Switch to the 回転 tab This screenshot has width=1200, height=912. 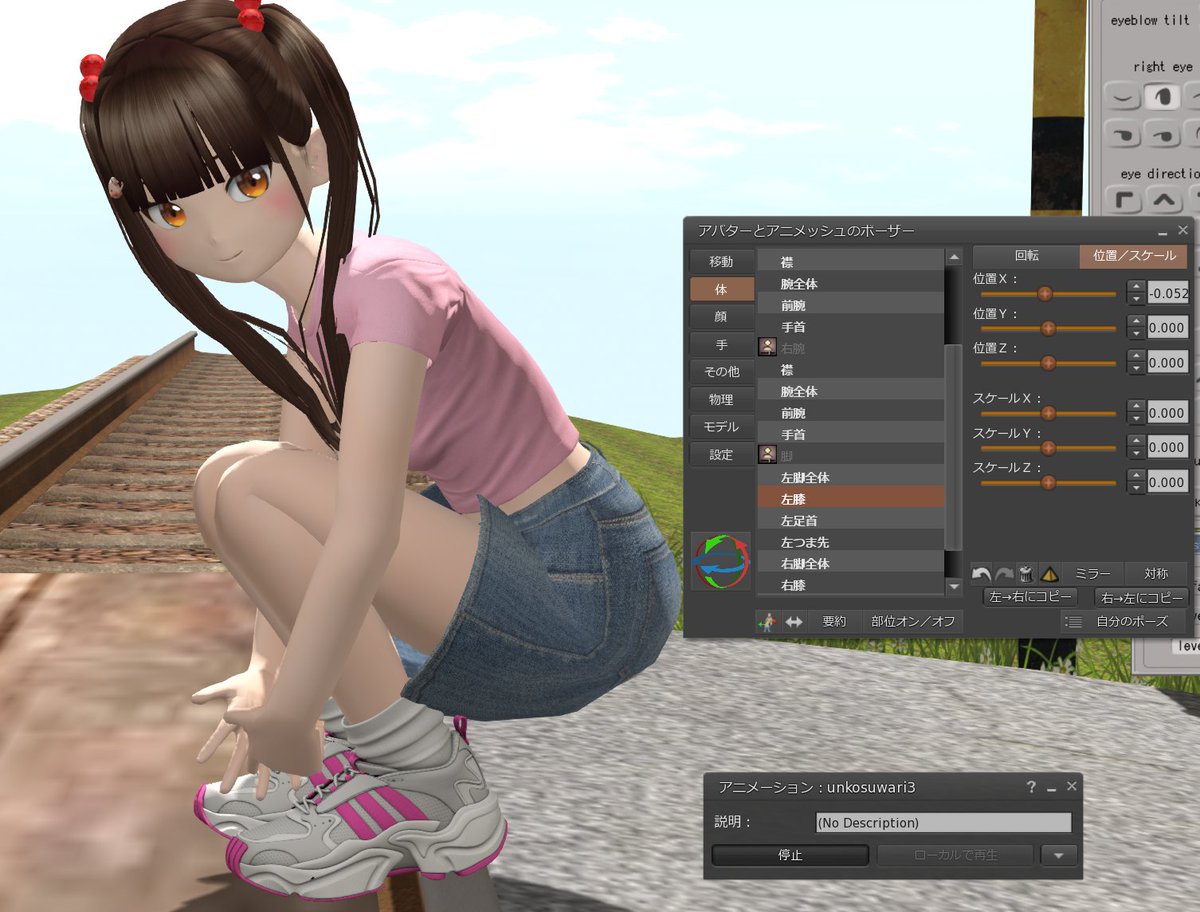coord(1027,256)
